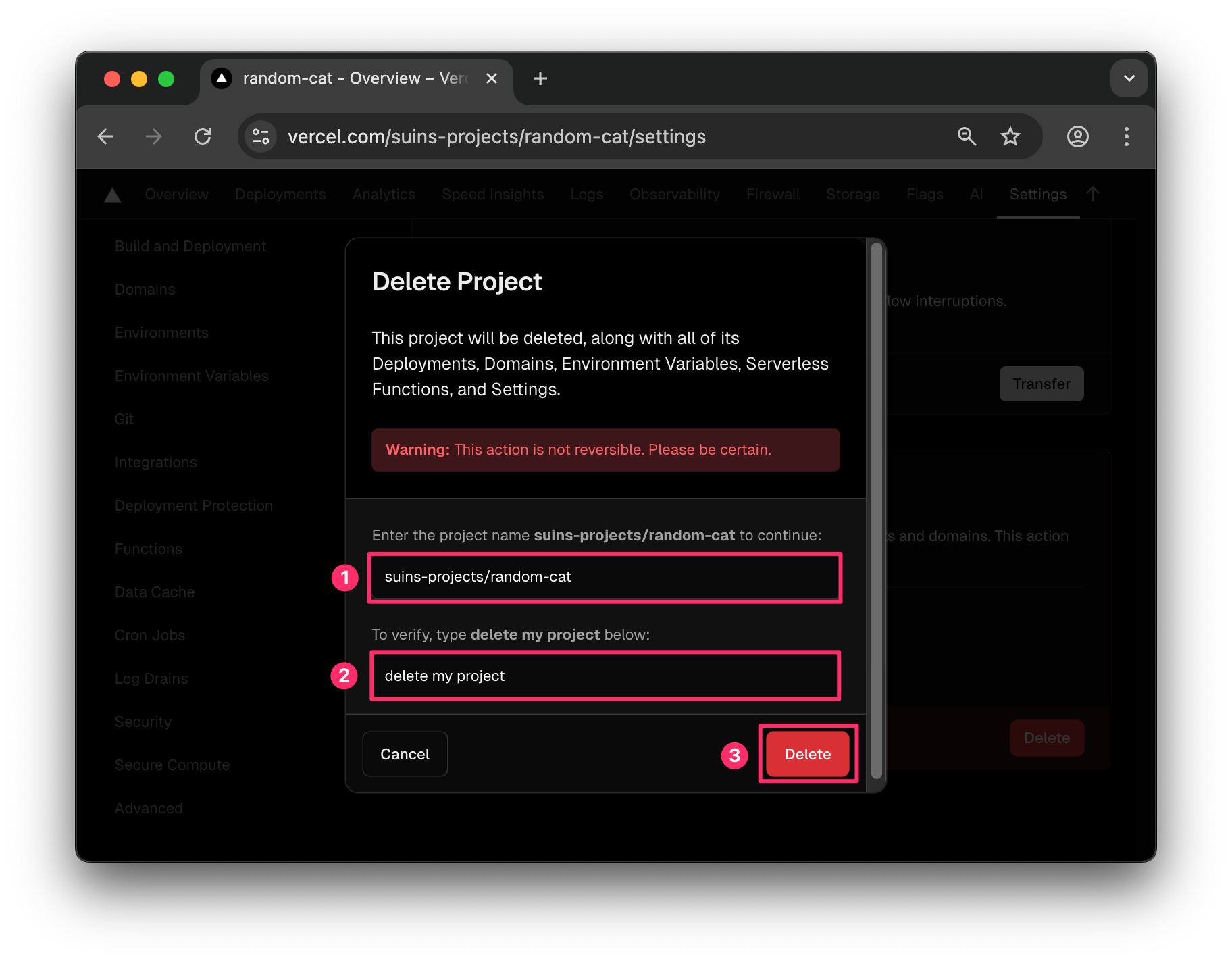Screen dimensions: 1232x962
Task: Select Environment Variables in the sidebar
Action: (192, 376)
